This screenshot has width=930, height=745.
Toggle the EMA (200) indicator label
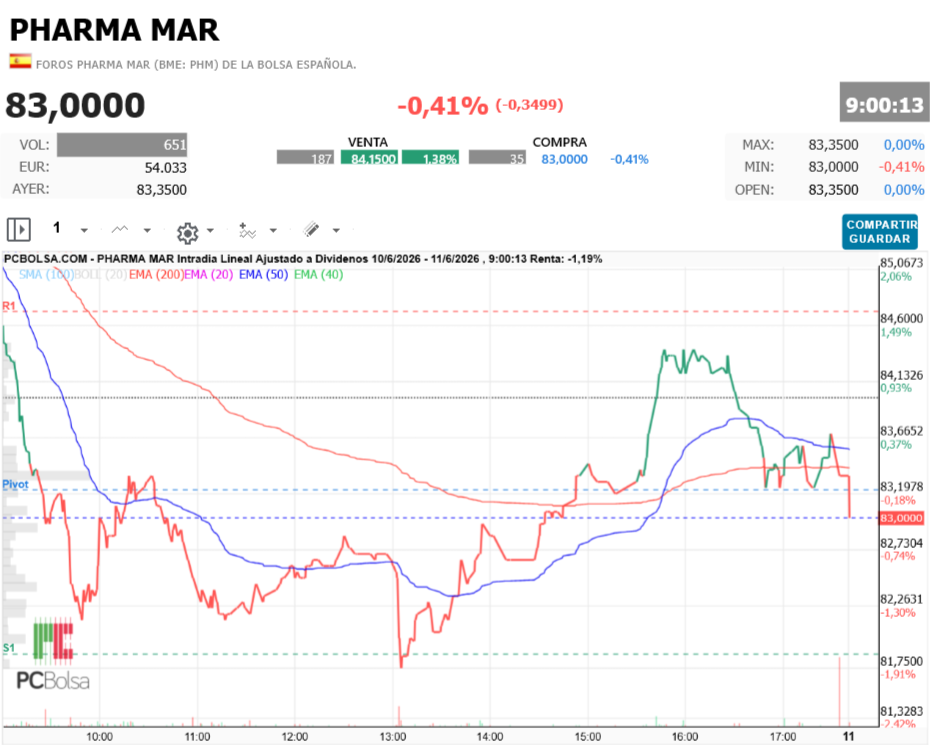coord(156,275)
